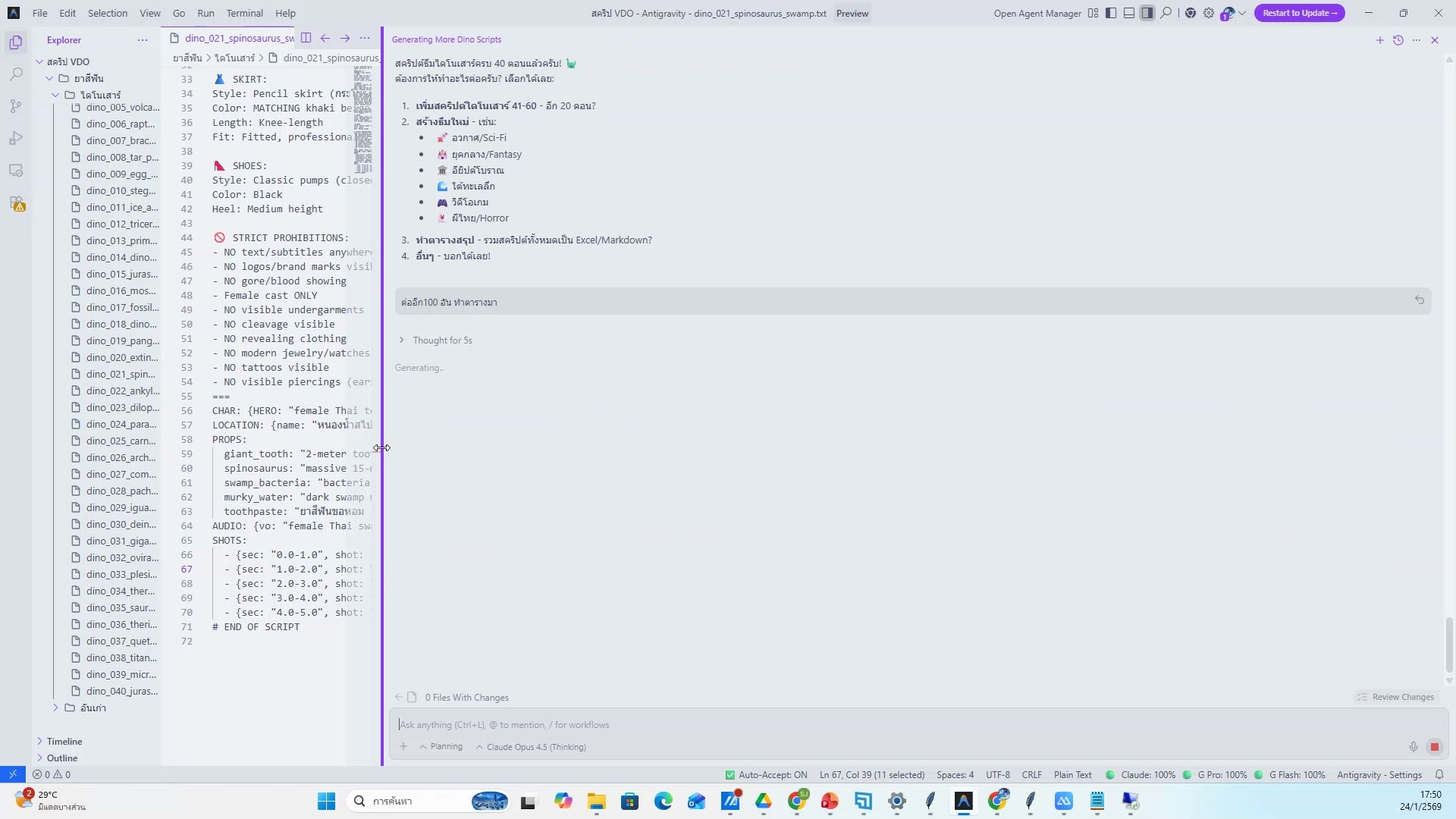
Task: Toggle the primary sidebar layout button
Action: pyautogui.click(x=1111, y=13)
